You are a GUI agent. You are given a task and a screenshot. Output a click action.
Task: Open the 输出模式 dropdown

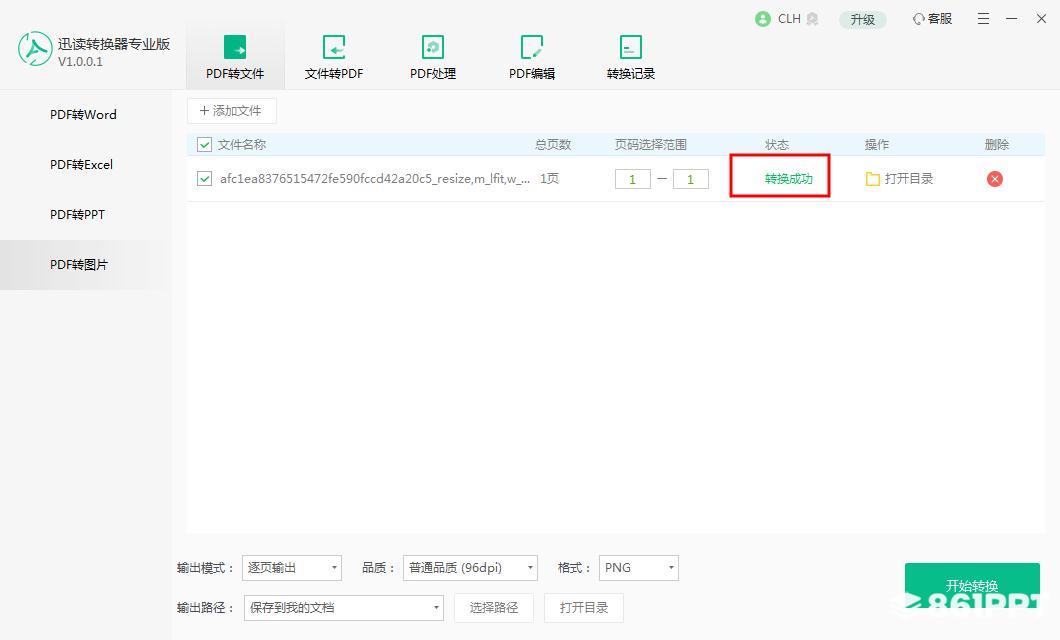point(292,568)
